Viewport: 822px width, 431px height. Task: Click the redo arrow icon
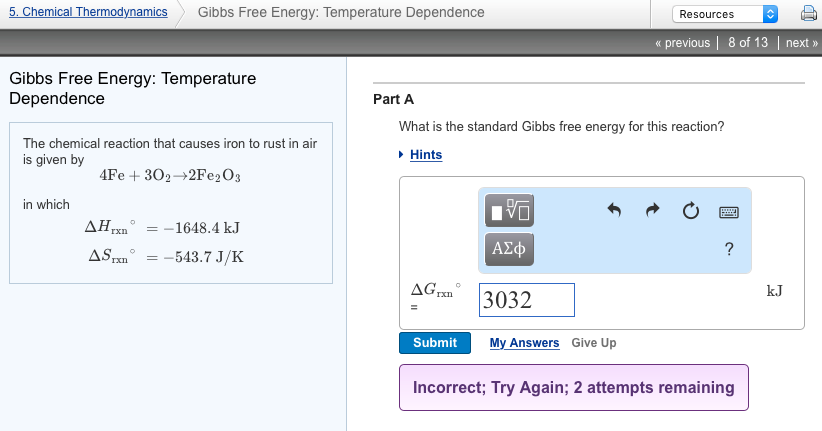[x=652, y=211]
